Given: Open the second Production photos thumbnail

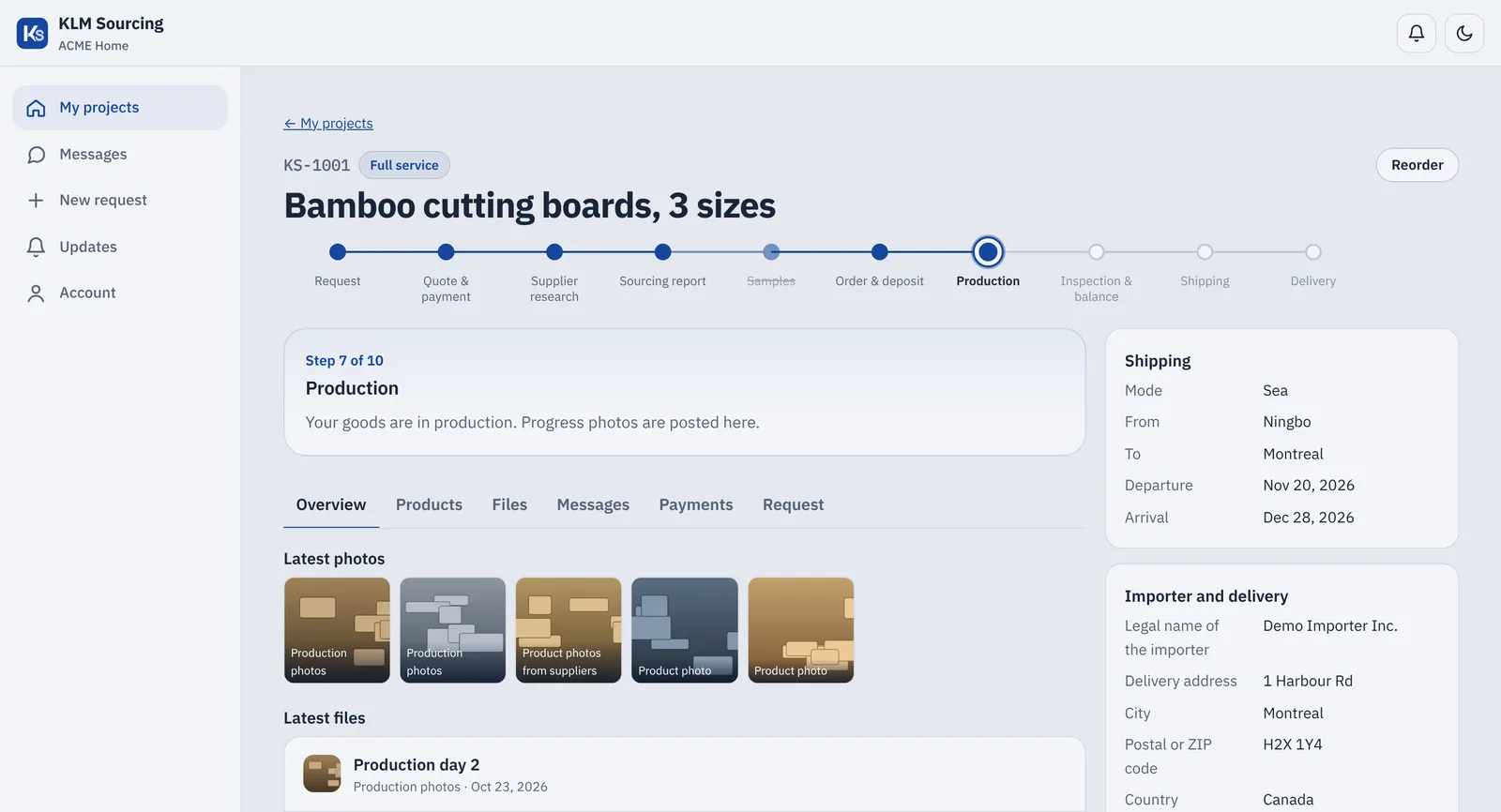Looking at the screenshot, I should point(453,630).
